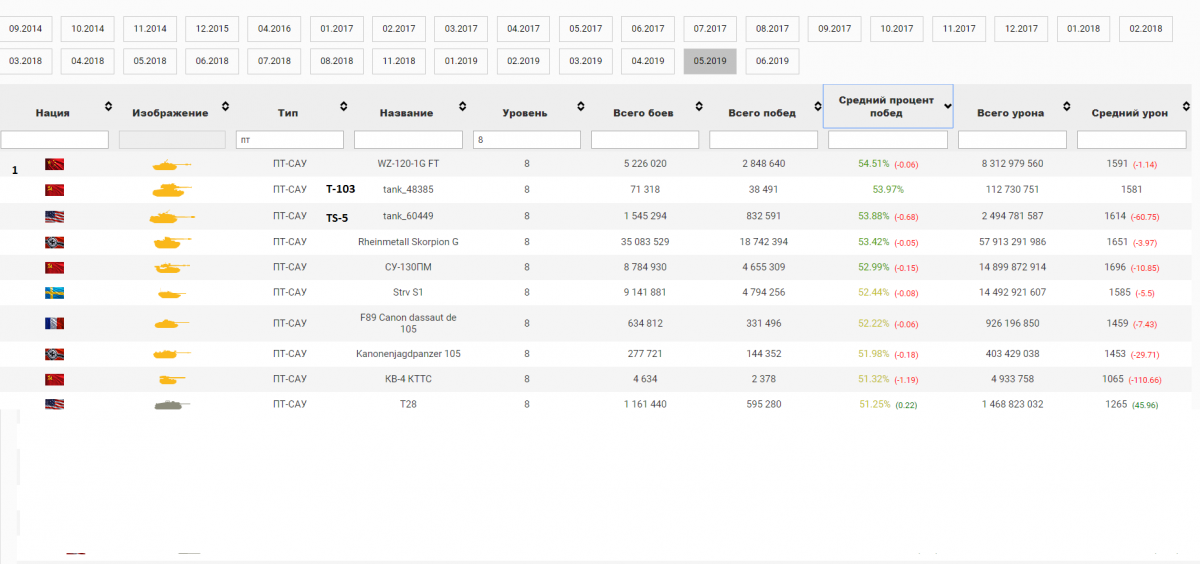Click the Тип filter input field
This screenshot has height=564, width=1200.
coord(290,140)
